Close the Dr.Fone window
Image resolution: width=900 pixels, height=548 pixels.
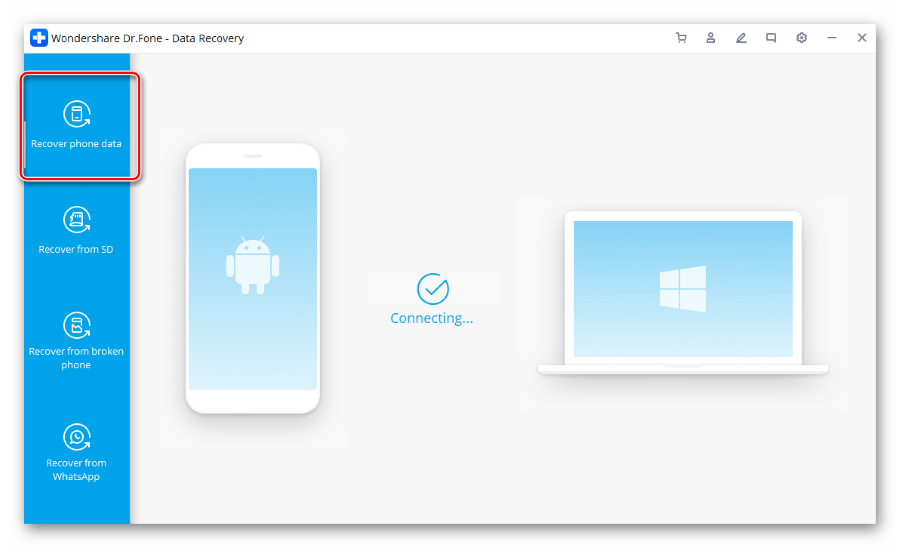pyautogui.click(x=862, y=38)
